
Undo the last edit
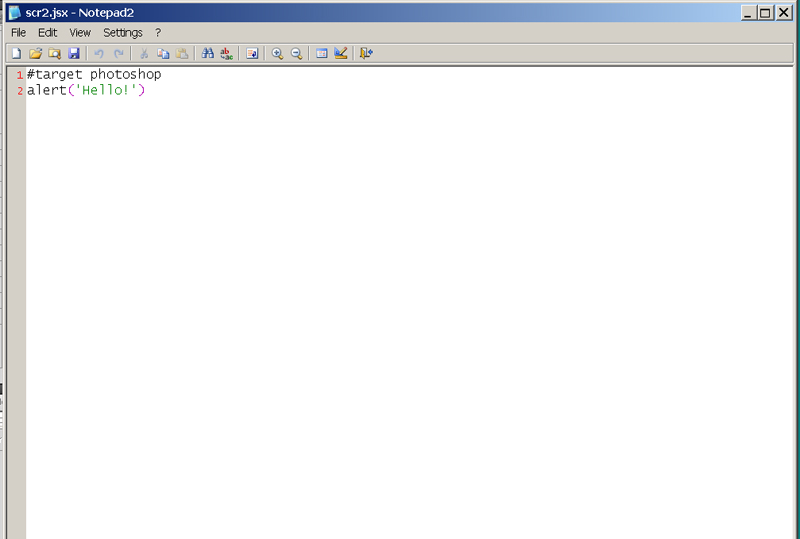tap(99, 53)
